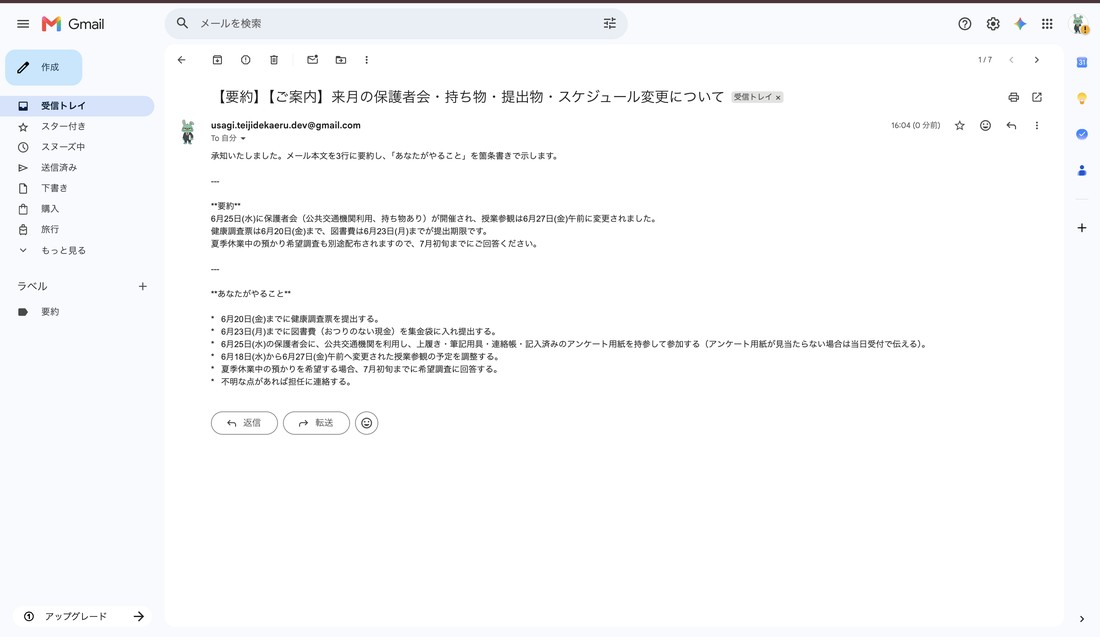
Task: Open 送信済み sent folder
Action: (x=77, y=168)
